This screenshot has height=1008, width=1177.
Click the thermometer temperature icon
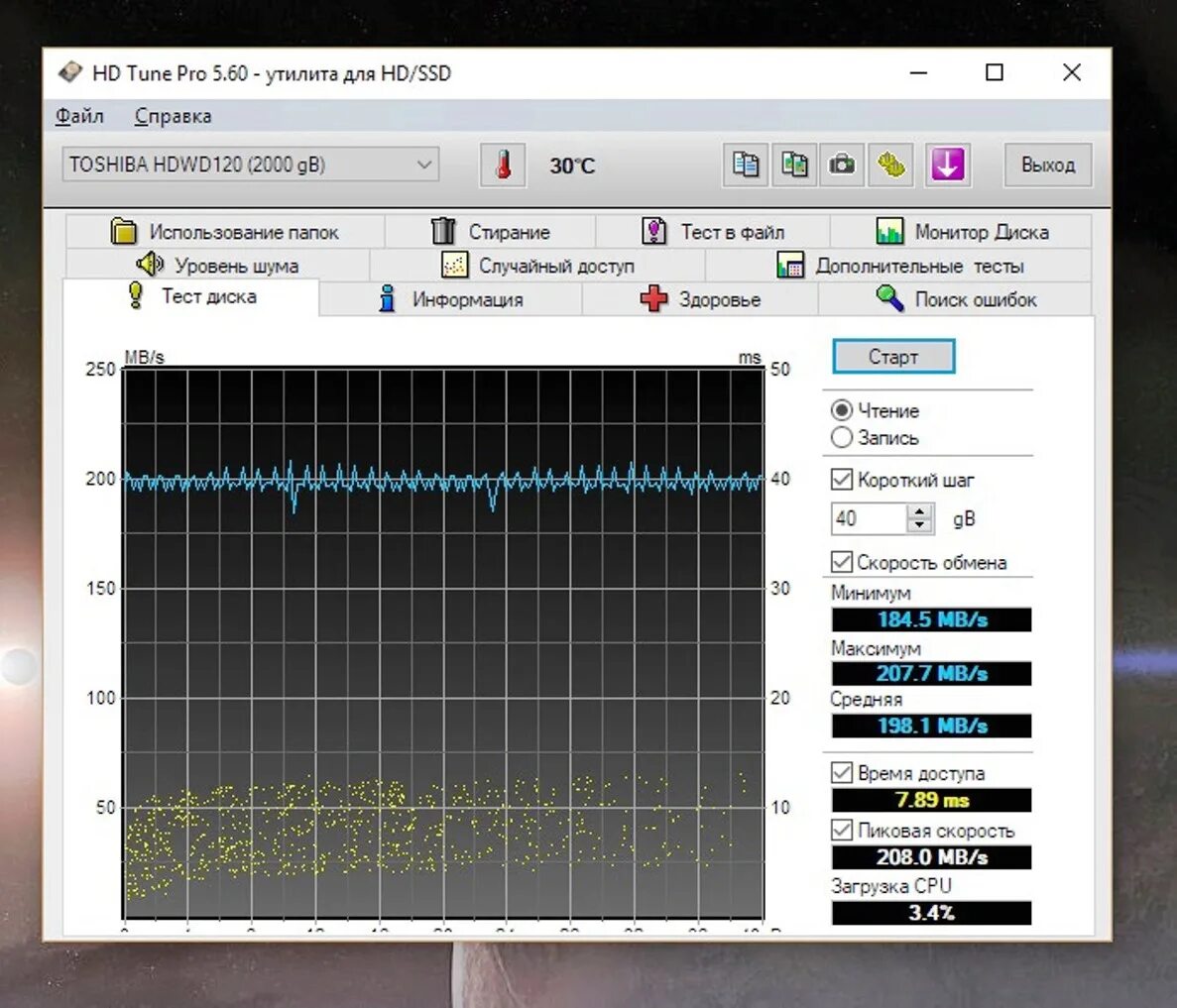point(502,166)
